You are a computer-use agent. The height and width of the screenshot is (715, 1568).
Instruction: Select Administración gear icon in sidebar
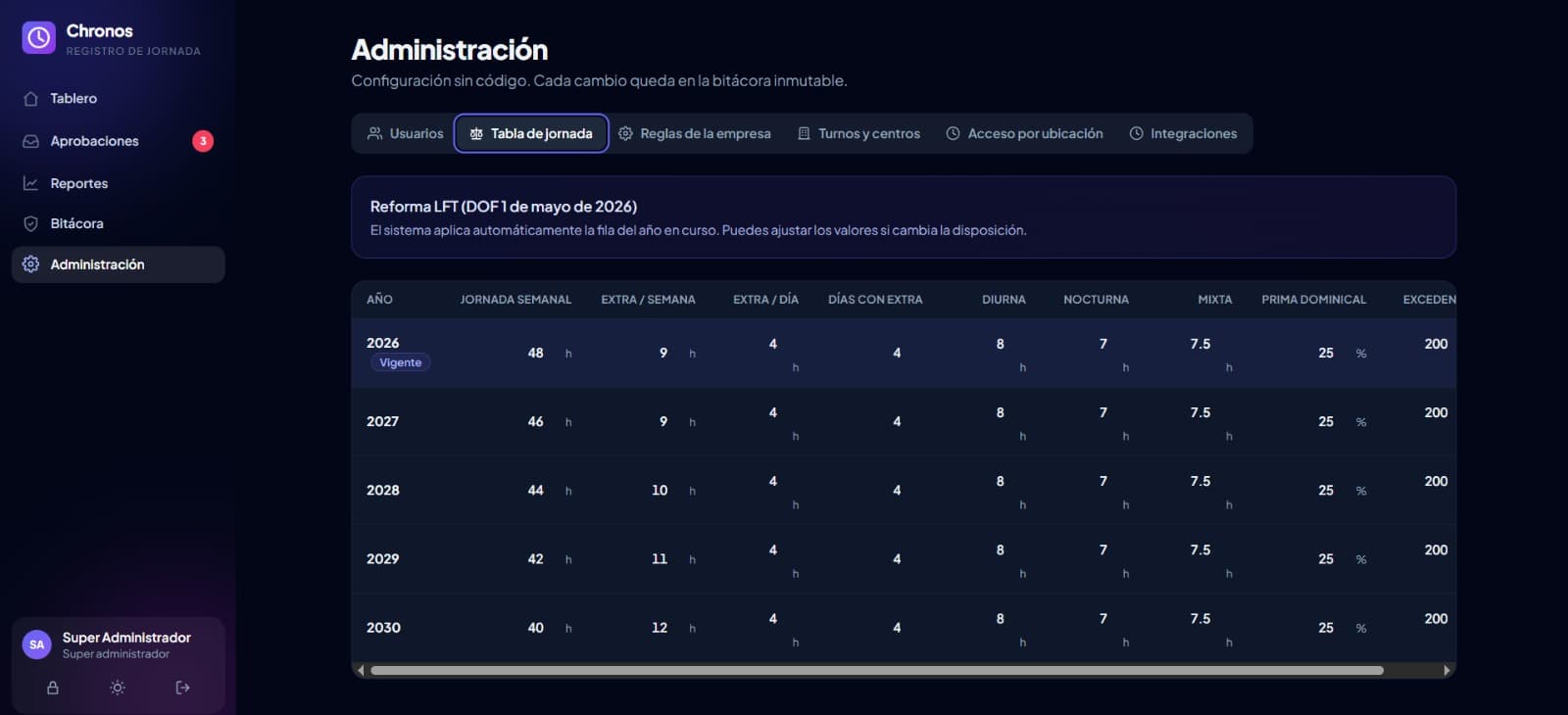tap(30, 264)
